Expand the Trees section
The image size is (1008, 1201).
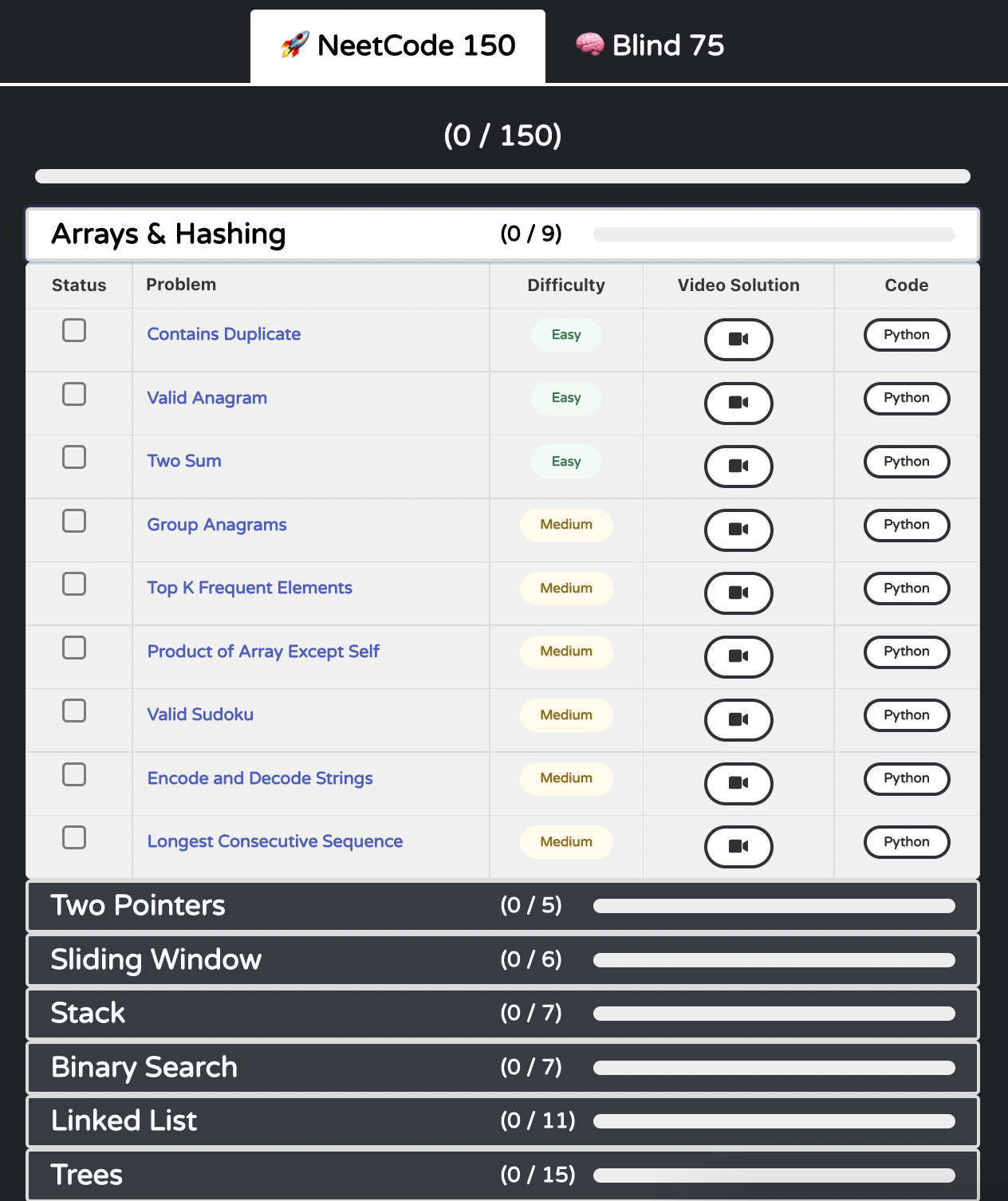(502, 1175)
